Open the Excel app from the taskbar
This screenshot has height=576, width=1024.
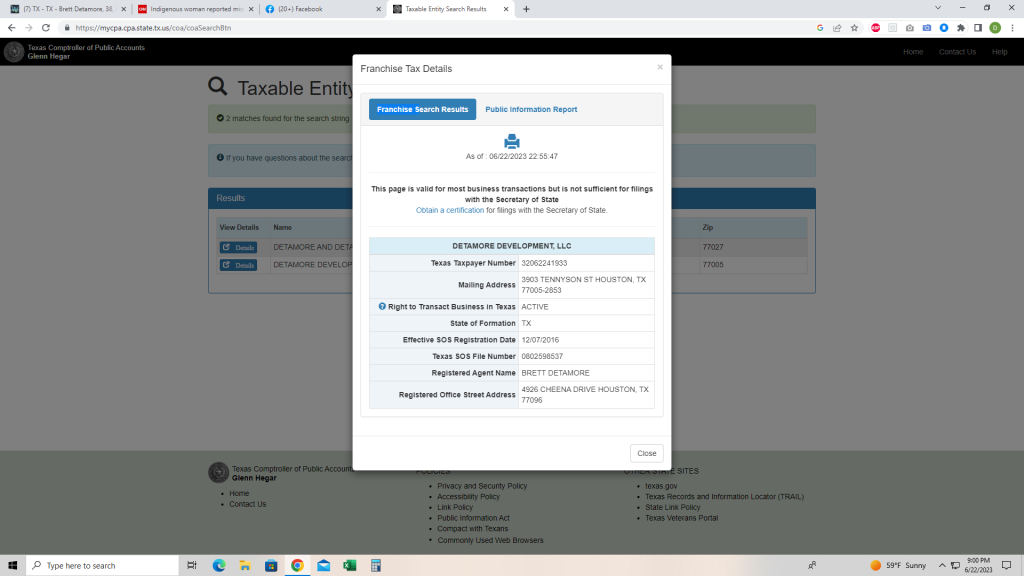point(350,565)
